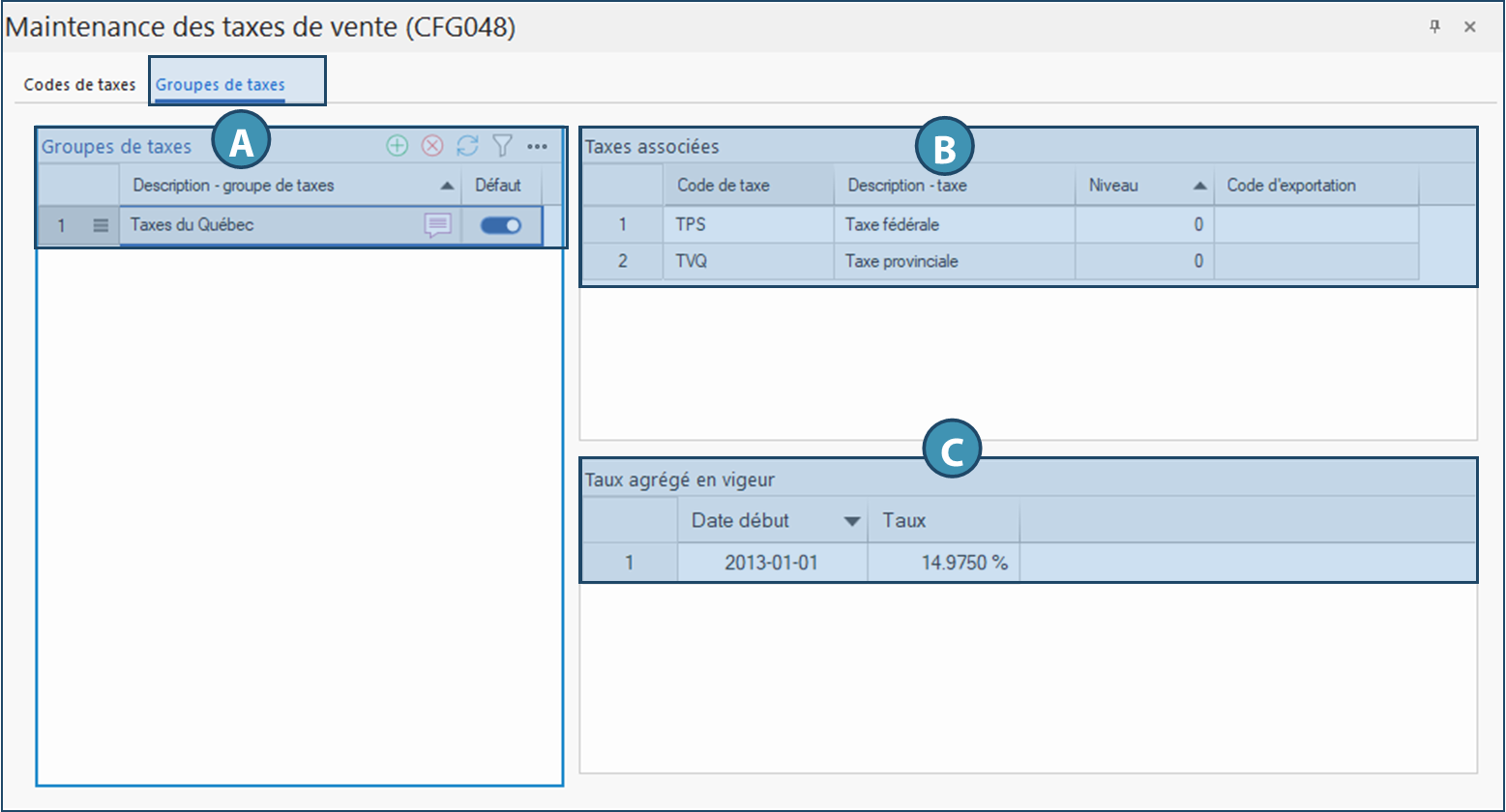Sort Date début column in Taux agrégé

(x=772, y=521)
